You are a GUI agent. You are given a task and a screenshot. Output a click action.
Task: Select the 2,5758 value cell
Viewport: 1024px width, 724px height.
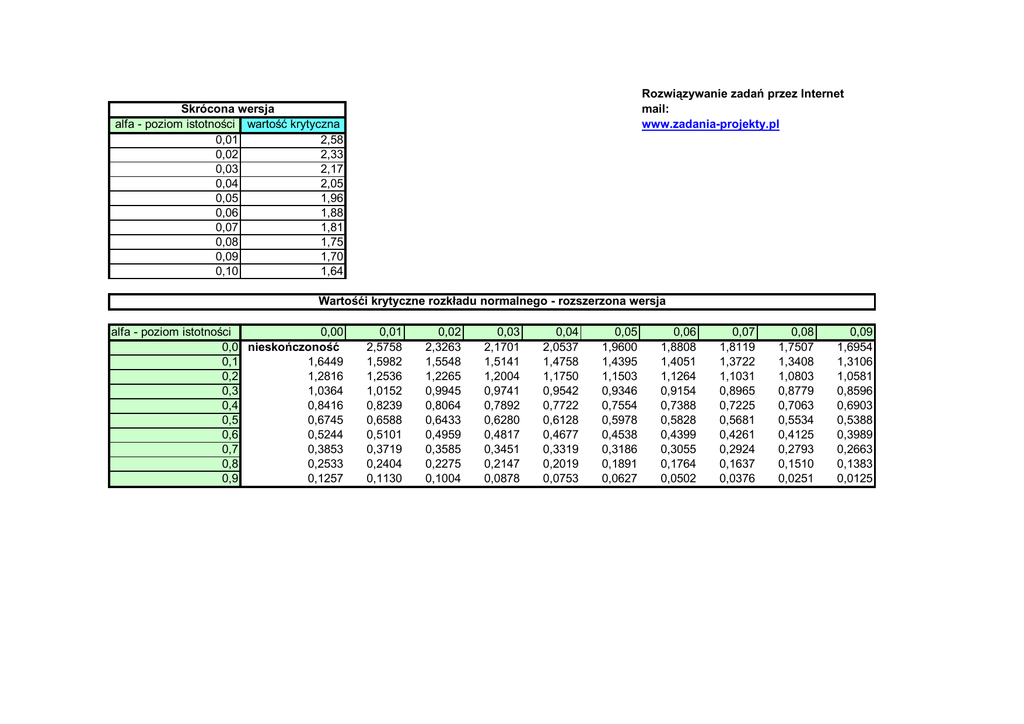pos(384,347)
